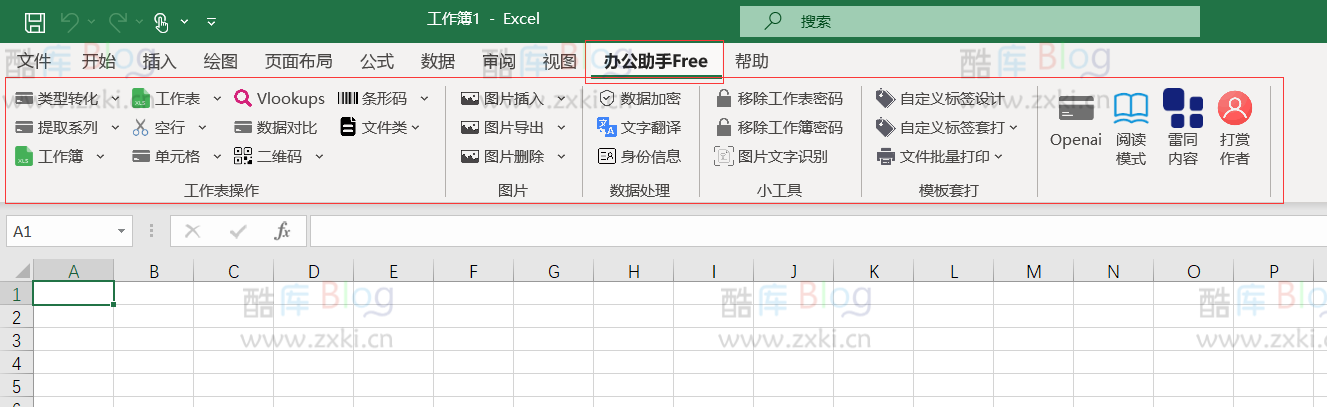The image size is (1327, 407).
Task: Open the 文件类 menu
Action: [x=380, y=127]
